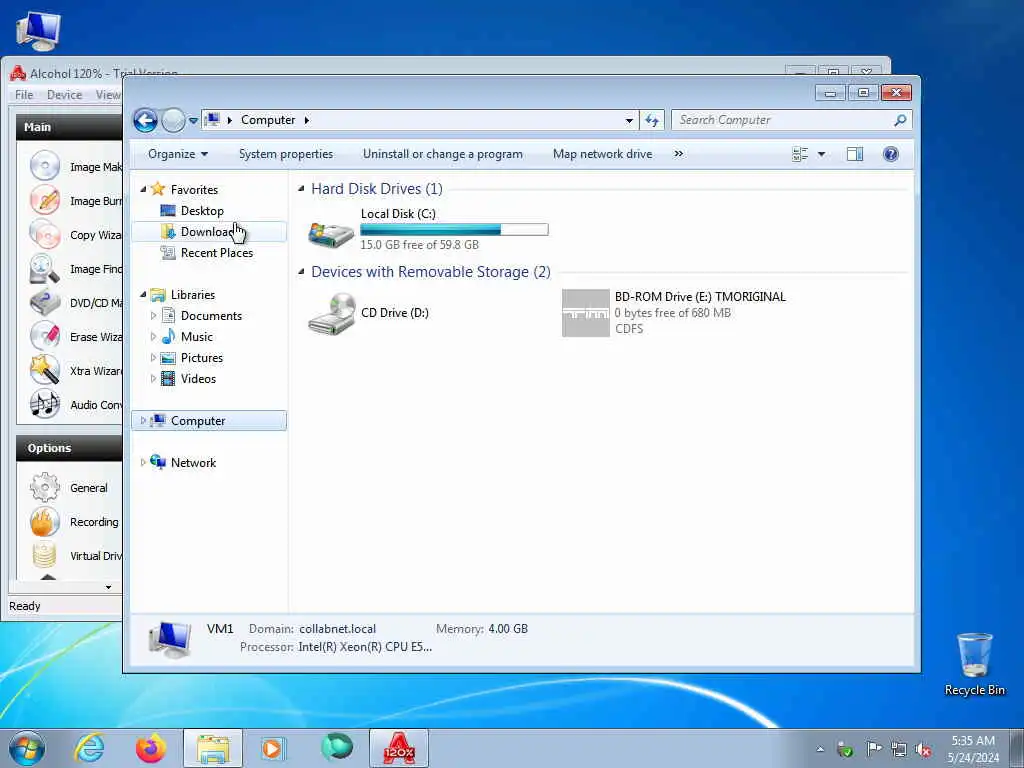Expand the Network tree node
Viewport: 1024px width, 768px height.
coord(143,462)
